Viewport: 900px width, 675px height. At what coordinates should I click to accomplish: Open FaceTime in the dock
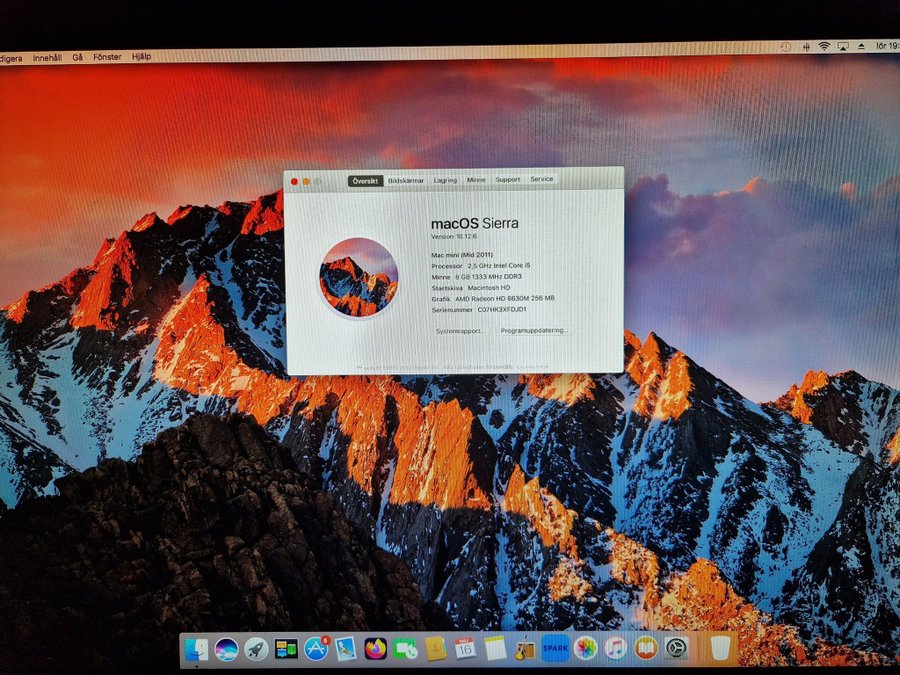[x=406, y=649]
